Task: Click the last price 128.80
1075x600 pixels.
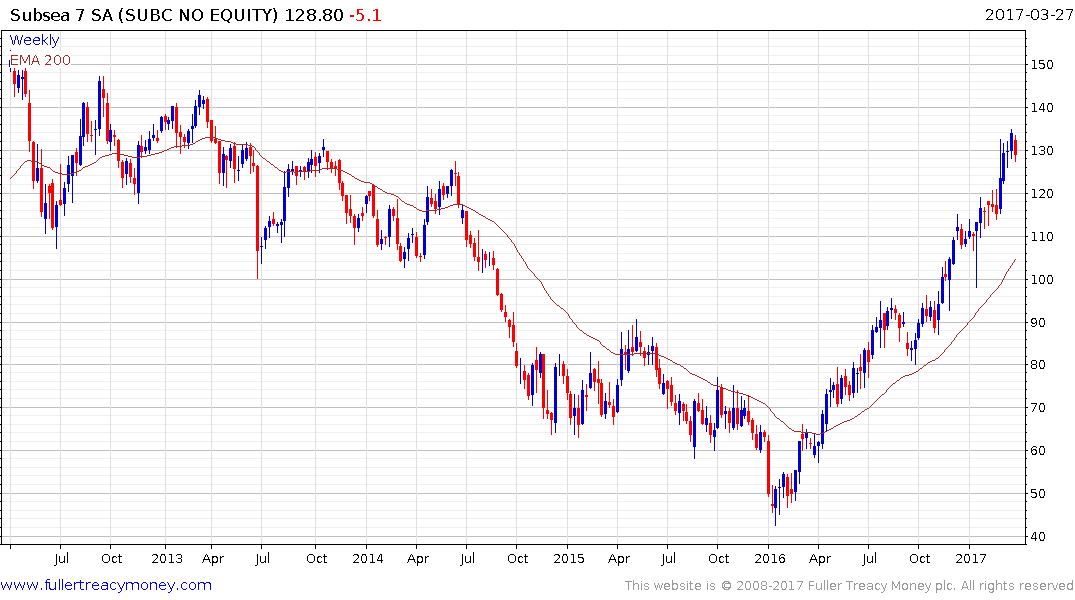Action: [x=314, y=14]
